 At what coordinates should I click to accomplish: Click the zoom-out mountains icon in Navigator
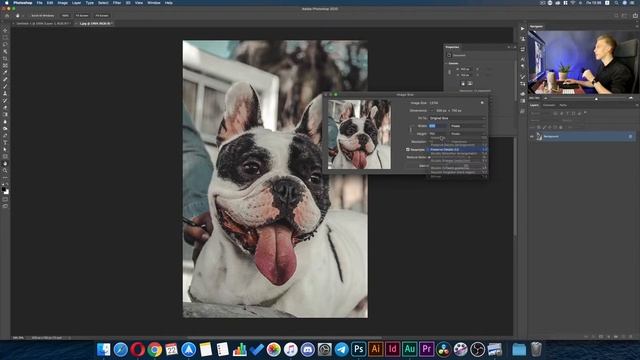(546, 98)
